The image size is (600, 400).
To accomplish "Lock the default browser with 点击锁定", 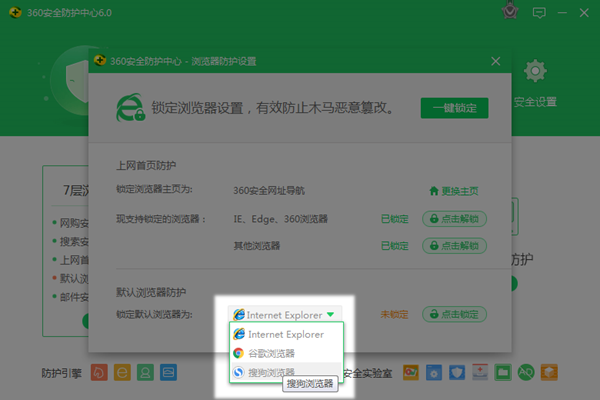I will [454, 314].
